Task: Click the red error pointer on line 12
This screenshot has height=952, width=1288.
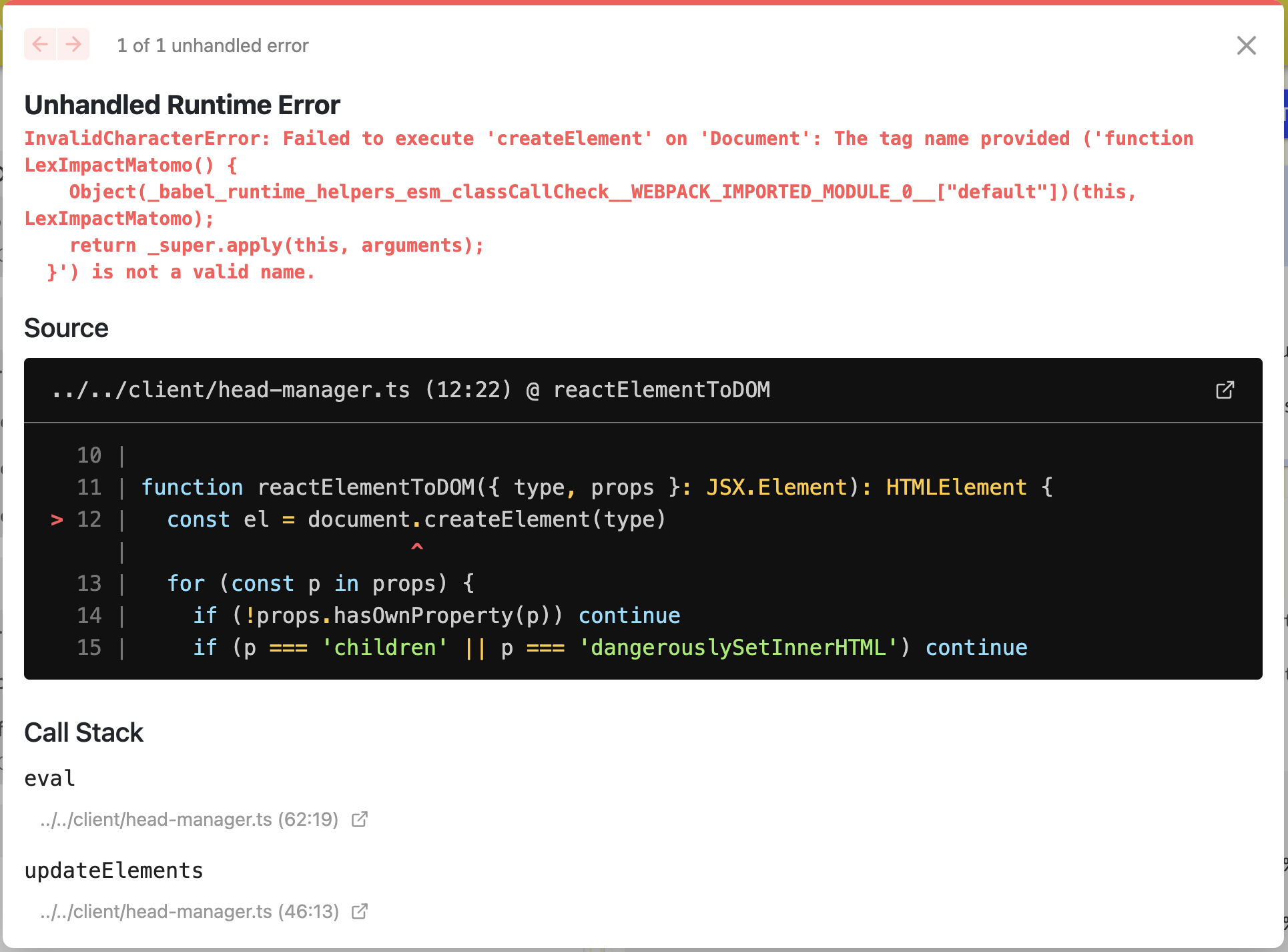Action: tap(57, 519)
